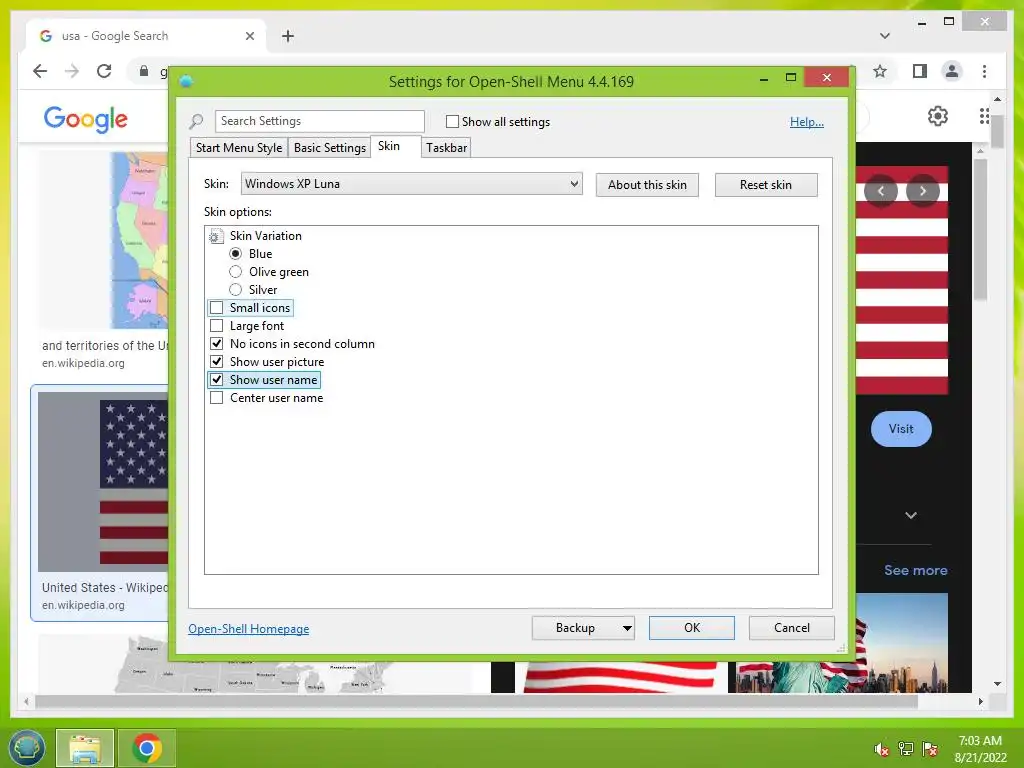Open the Help link
The height and width of the screenshot is (768, 1024).
coord(807,121)
